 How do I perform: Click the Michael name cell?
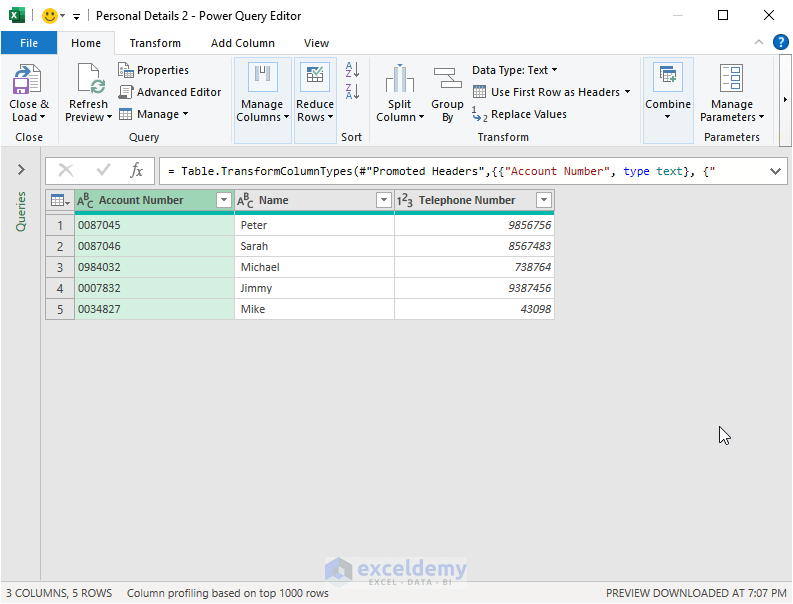pyautogui.click(x=314, y=267)
